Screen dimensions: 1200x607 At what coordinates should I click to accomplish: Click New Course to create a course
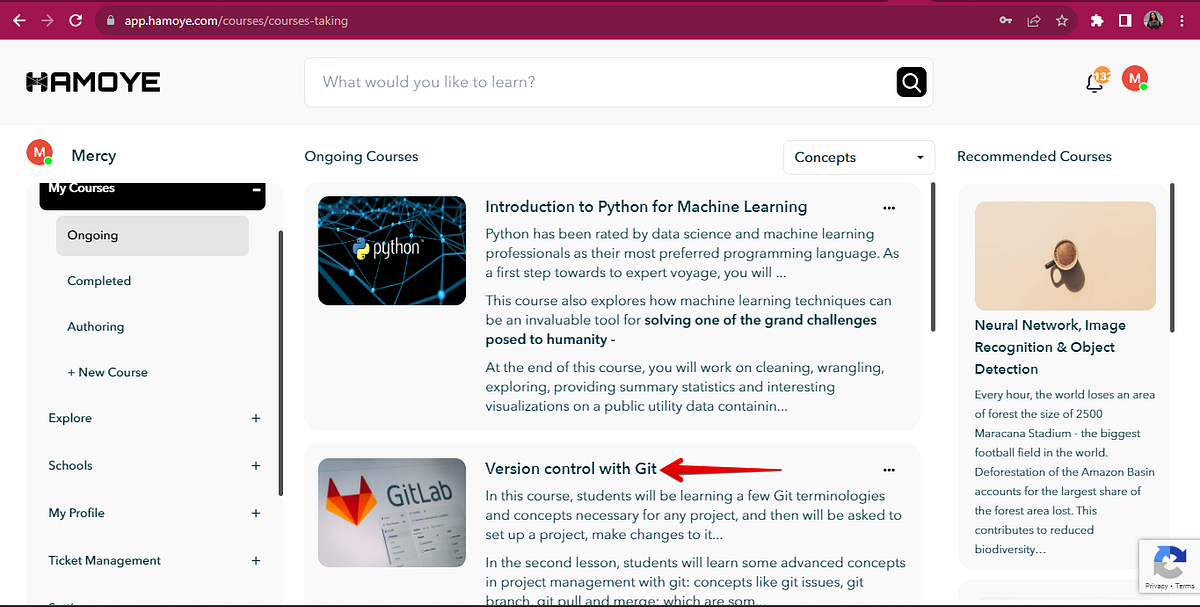(x=107, y=372)
